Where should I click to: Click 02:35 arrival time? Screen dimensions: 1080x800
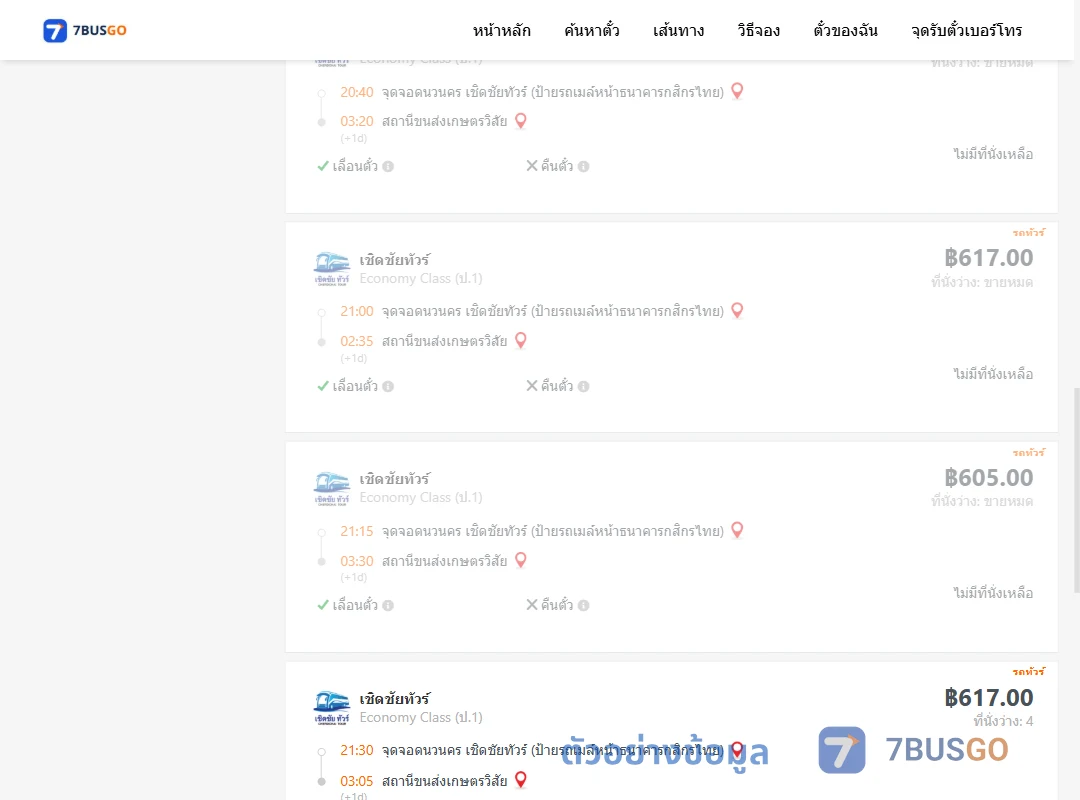coord(357,341)
